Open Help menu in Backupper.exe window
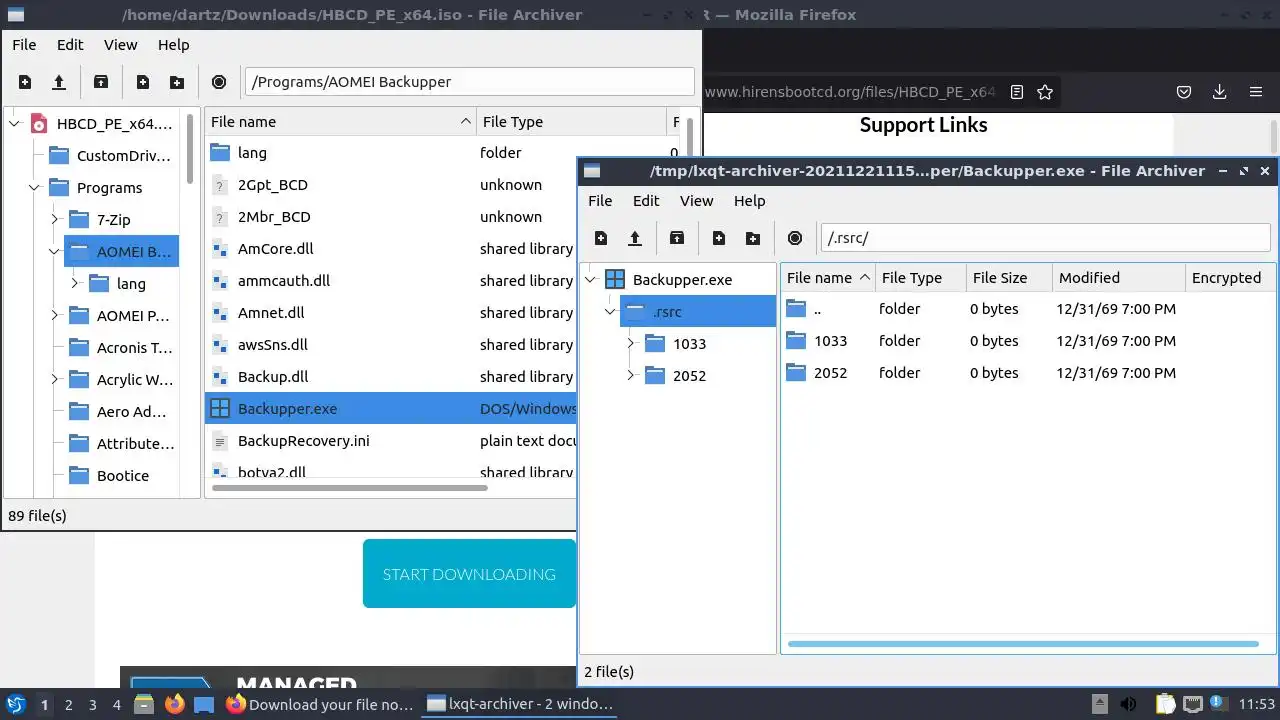The width and height of the screenshot is (1280, 720). point(749,201)
